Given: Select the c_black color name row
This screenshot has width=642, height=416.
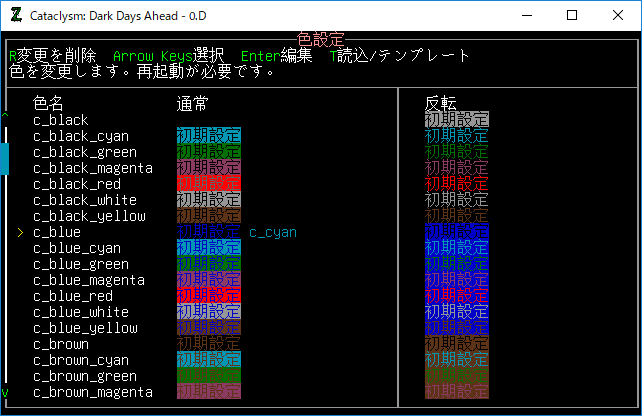Looking at the screenshot, I should coord(61,120).
